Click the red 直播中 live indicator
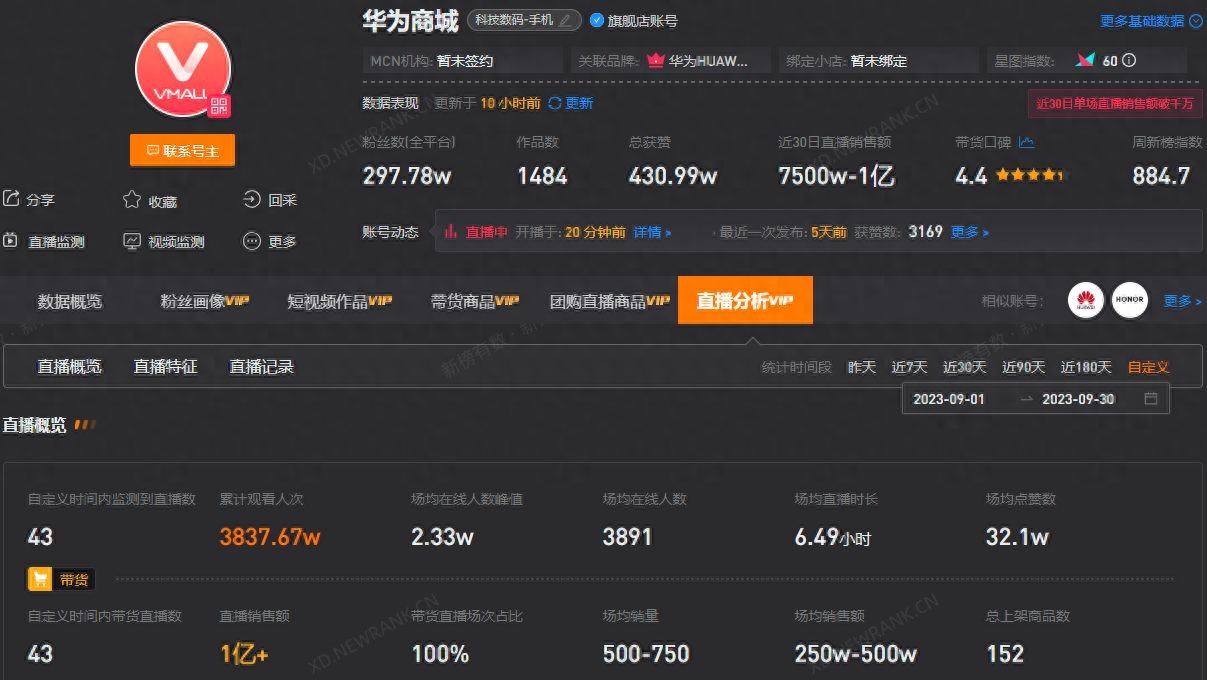The image size is (1207, 680). [x=476, y=232]
